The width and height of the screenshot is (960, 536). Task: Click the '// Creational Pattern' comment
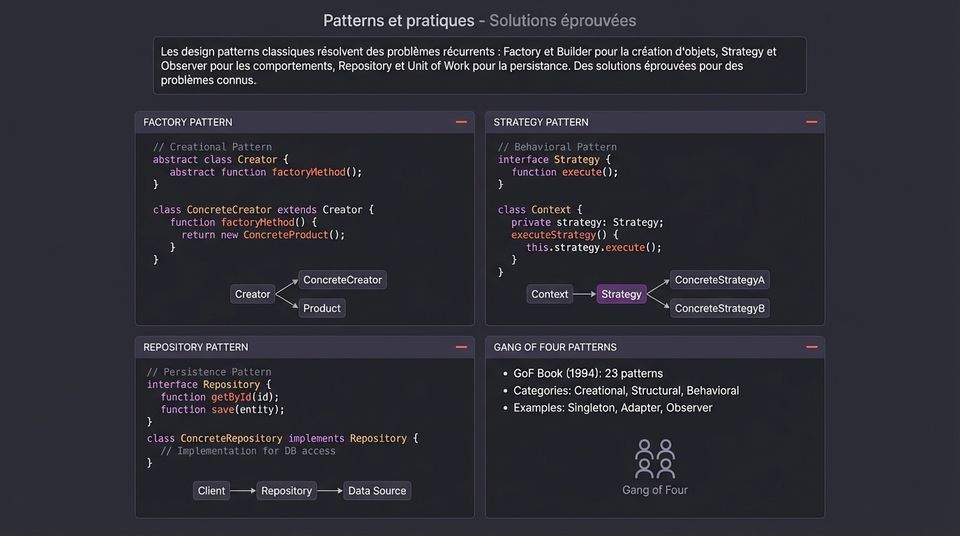point(212,147)
